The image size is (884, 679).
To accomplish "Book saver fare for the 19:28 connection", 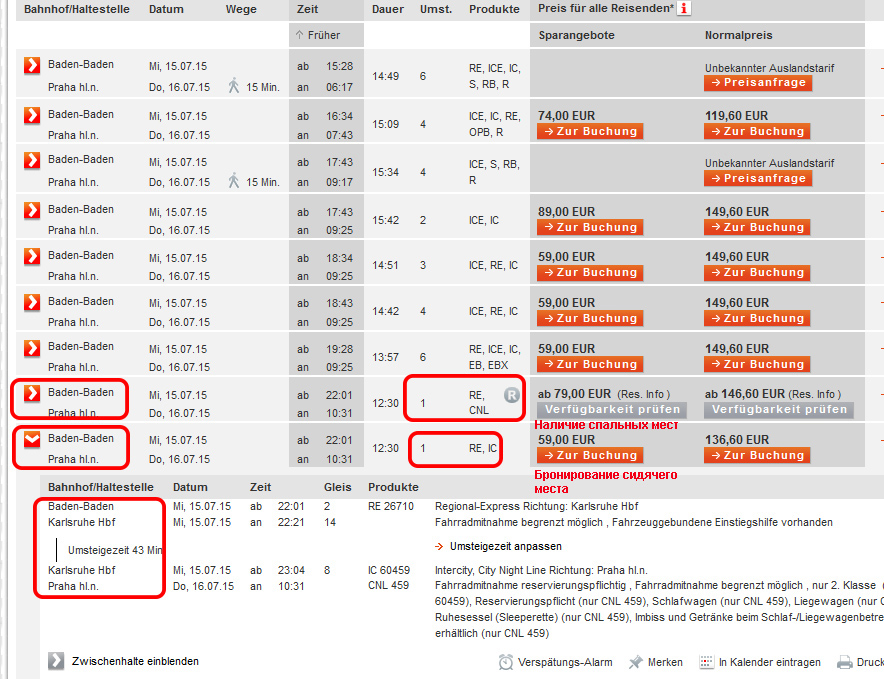I will click(590, 364).
